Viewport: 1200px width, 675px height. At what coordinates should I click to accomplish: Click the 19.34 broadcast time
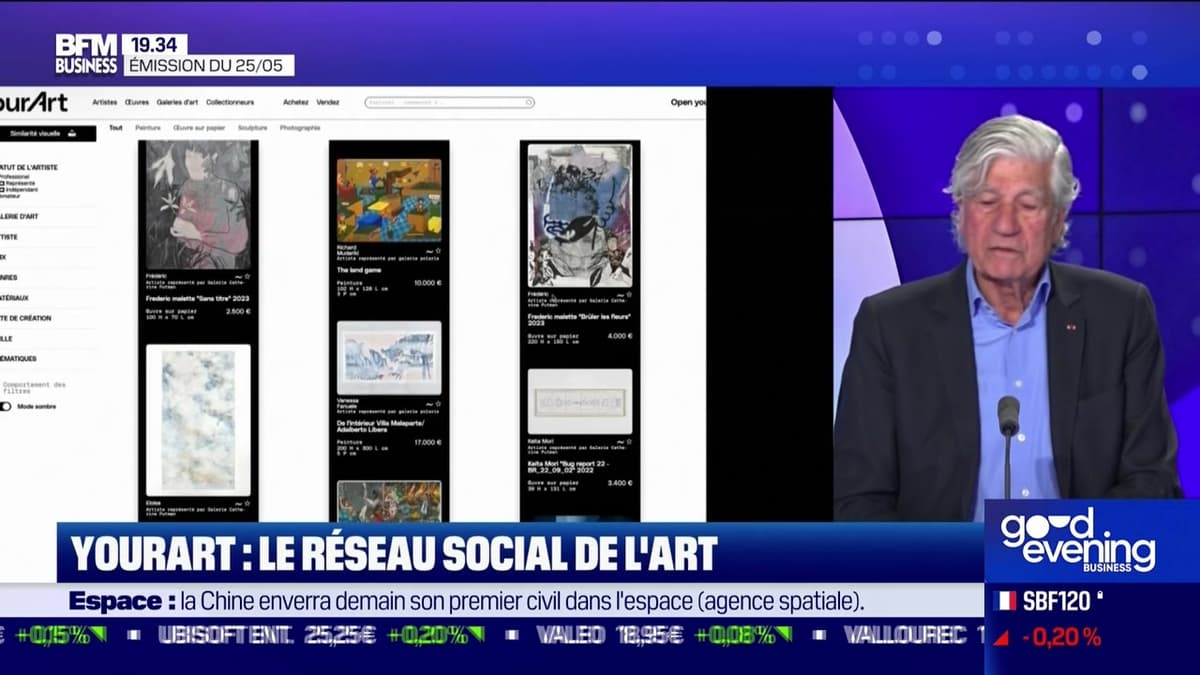coord(155,44)
